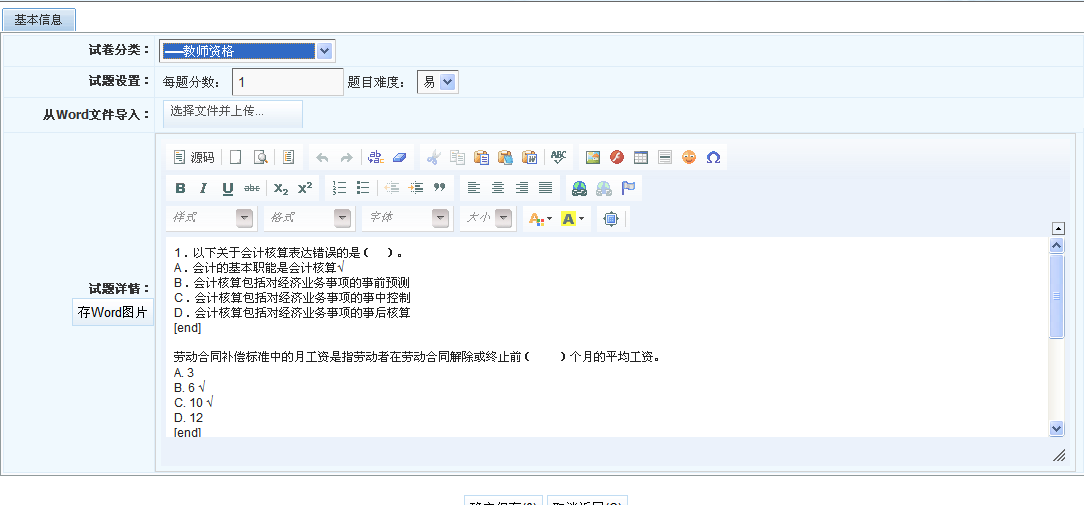
Task: Increase indent with the indent icon
Action: 415,188
